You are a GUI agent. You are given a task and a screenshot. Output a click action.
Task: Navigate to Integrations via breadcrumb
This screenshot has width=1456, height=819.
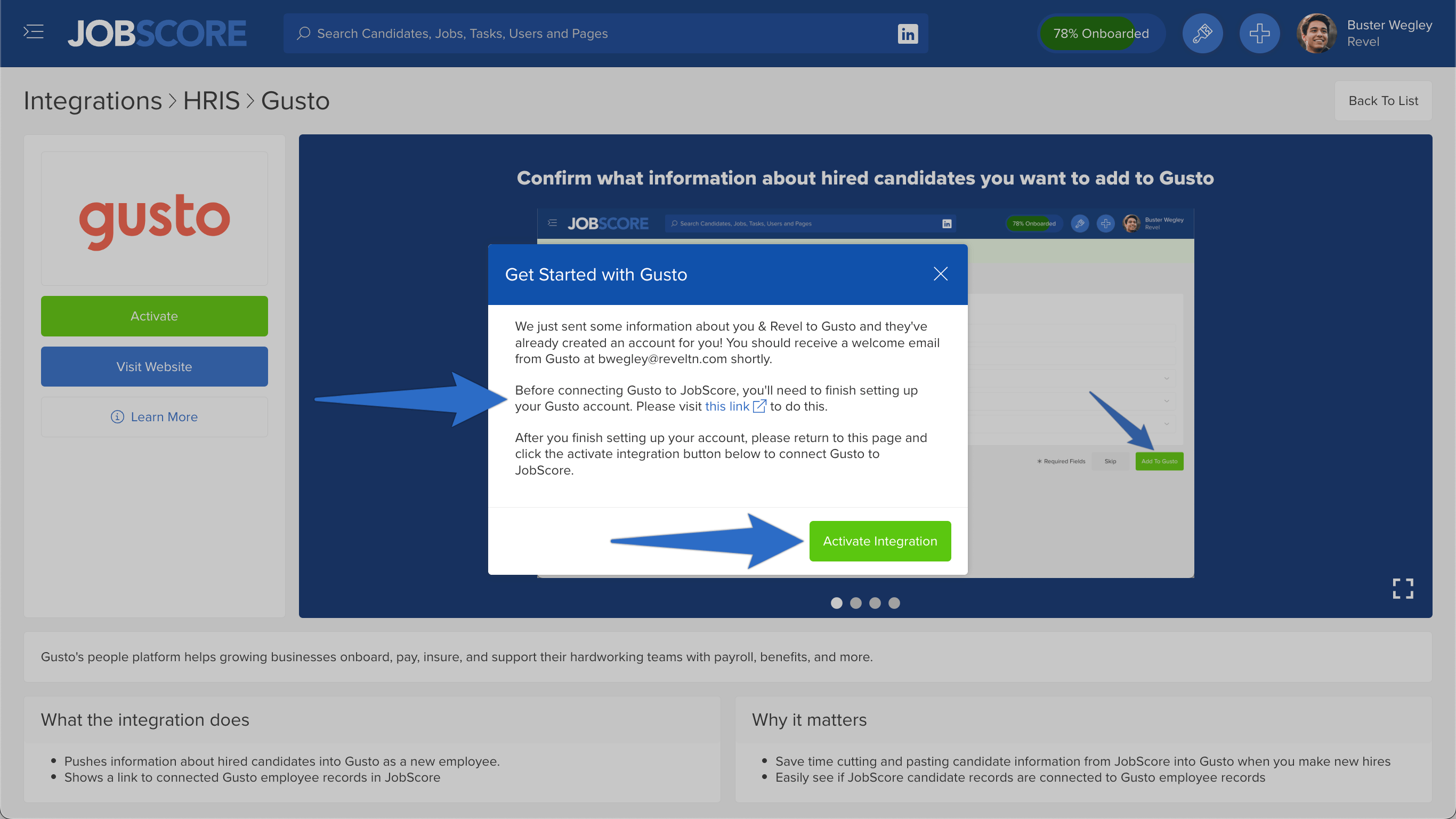point(93,101)
